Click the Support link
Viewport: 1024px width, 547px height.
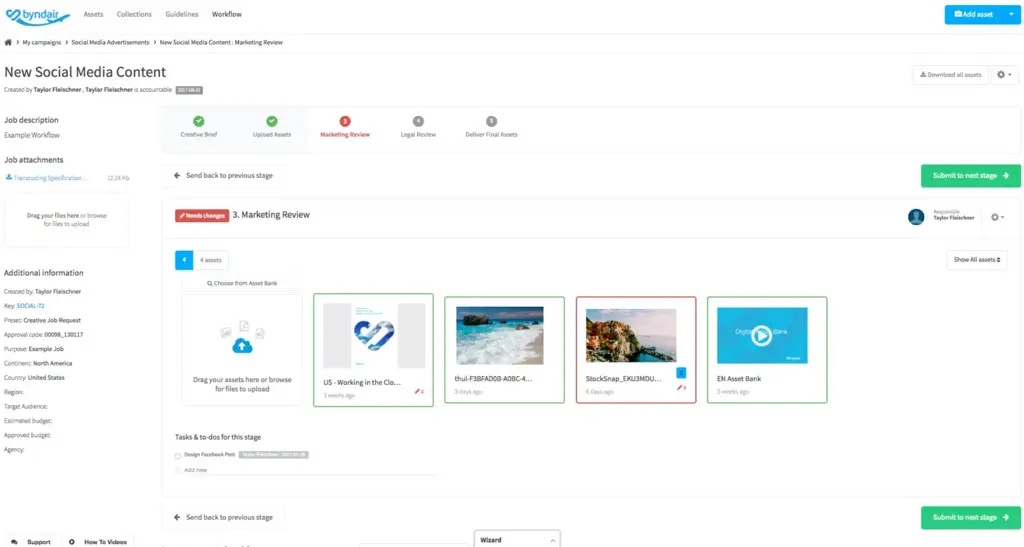pos(39,542)
